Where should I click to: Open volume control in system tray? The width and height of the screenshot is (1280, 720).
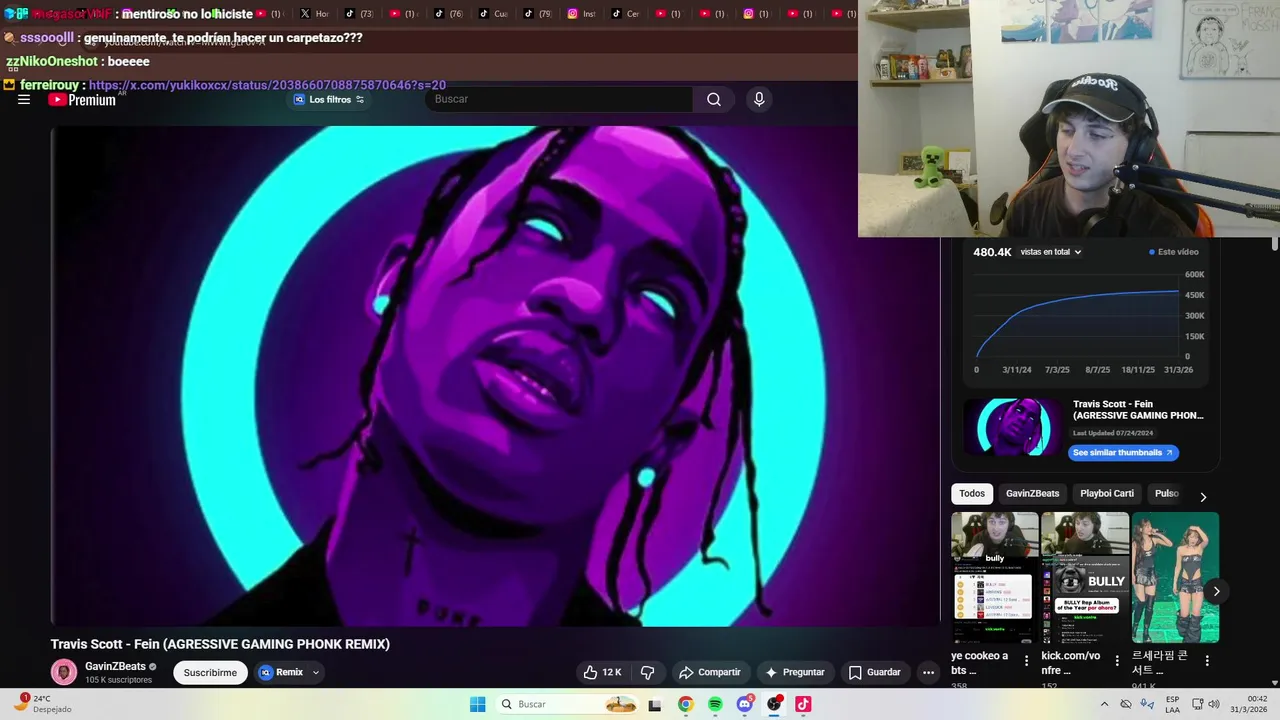click(1214, 704)
